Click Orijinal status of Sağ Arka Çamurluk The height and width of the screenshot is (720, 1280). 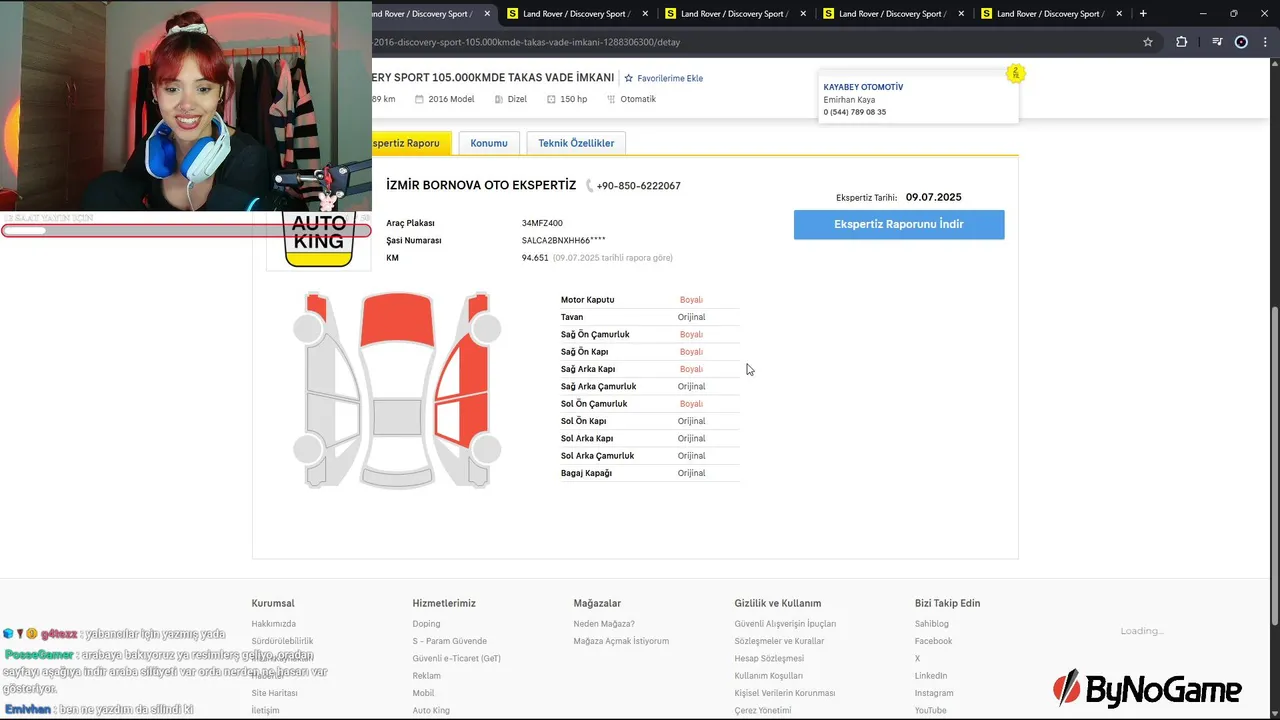(x=691, y=386)
